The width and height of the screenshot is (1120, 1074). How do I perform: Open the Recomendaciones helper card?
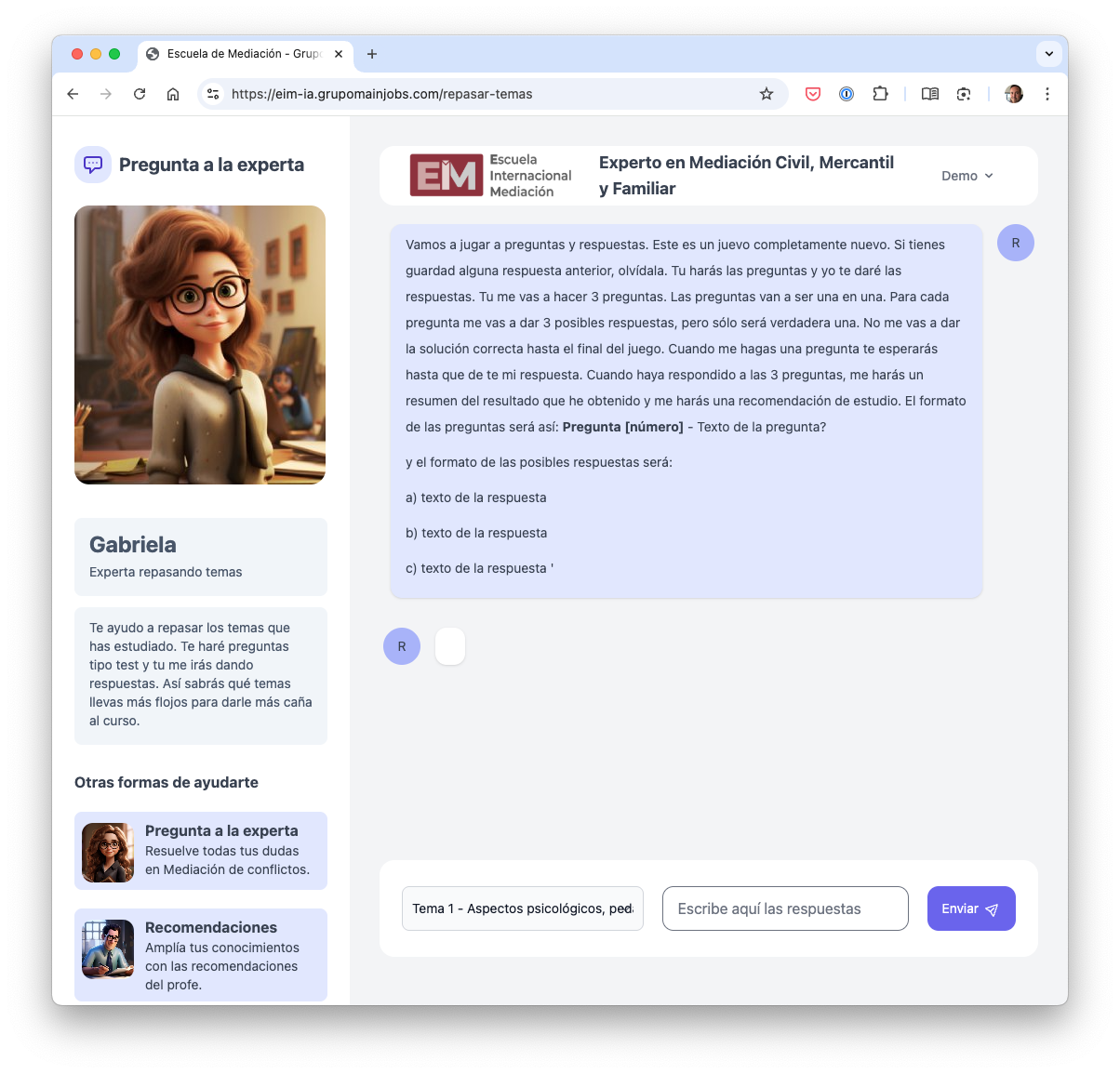(x=201, y=955)
